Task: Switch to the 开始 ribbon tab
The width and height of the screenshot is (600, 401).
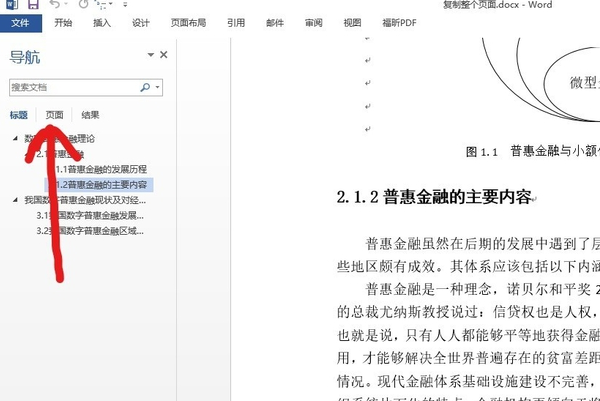Action: click(63, 23)
